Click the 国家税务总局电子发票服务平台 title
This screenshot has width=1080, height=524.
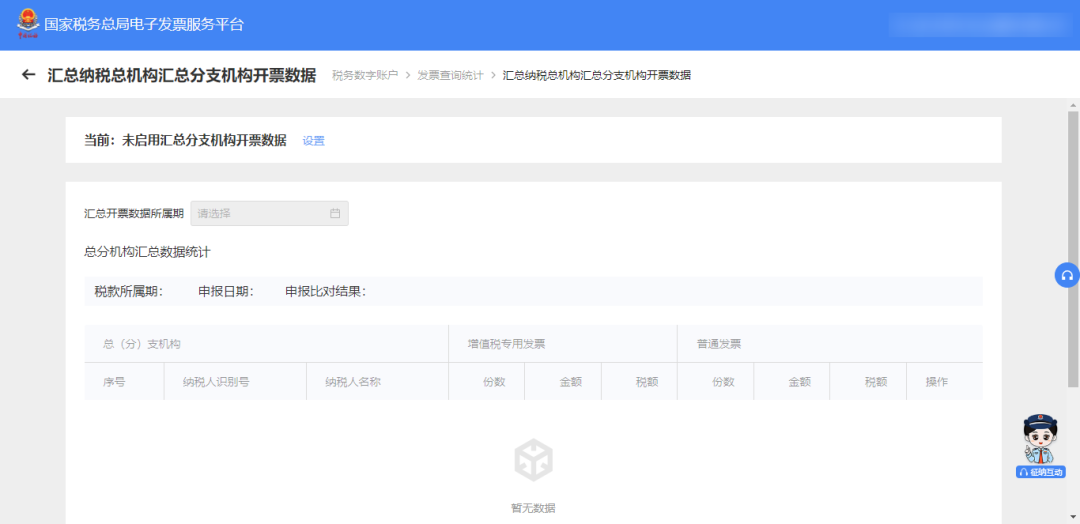pyautogui.click(x=144, y=25)
